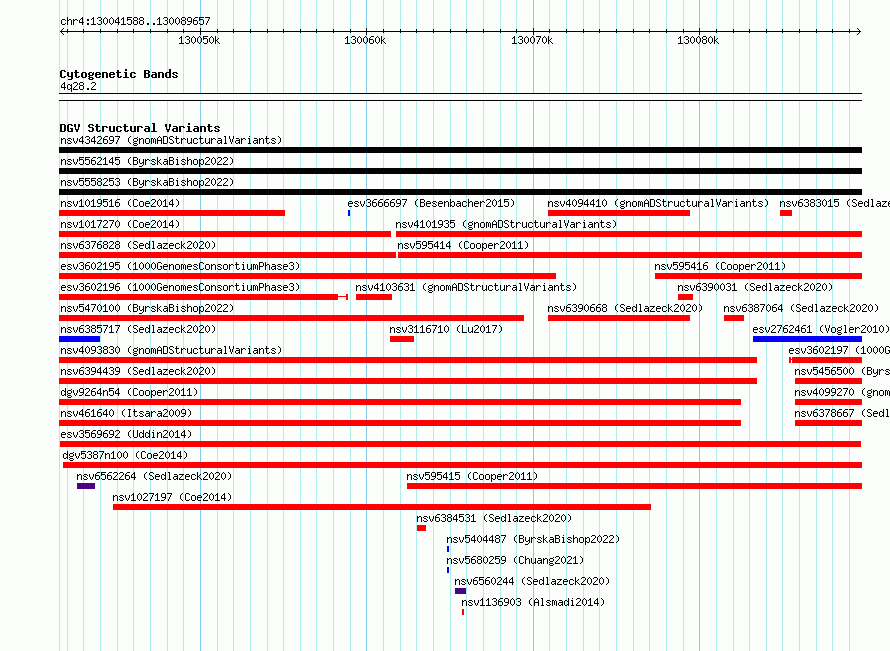Open the nsv5558253 ByrskaBishop2022 variant label
This screenshot has height=651, width=890.
(x=147, y=182)
